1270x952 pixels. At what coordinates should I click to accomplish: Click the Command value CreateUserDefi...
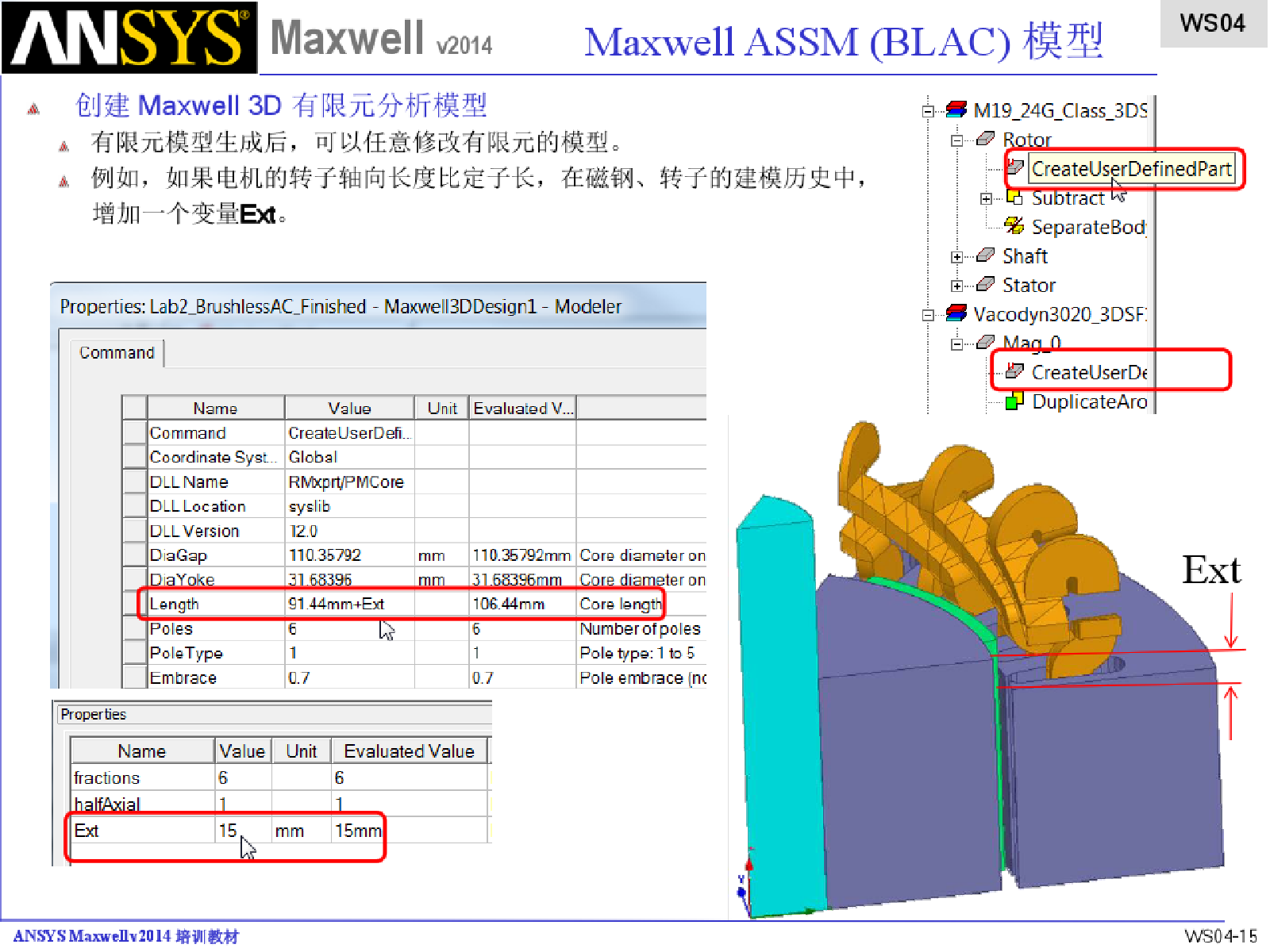click(x=349, y=433)
